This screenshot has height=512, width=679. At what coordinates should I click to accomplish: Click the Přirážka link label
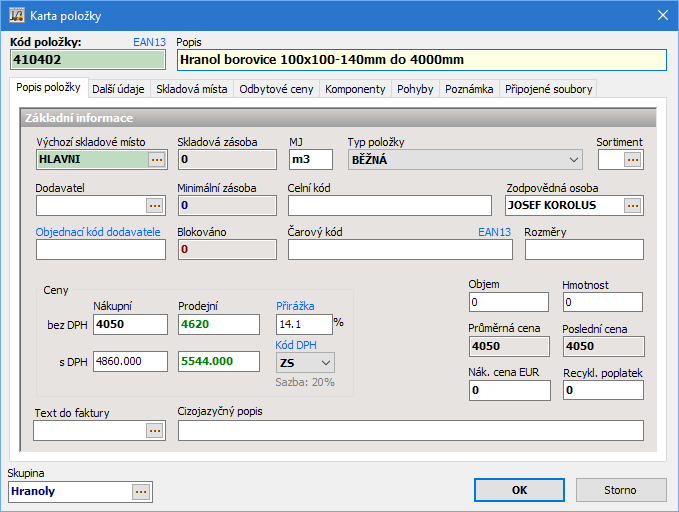pos(295,306)
